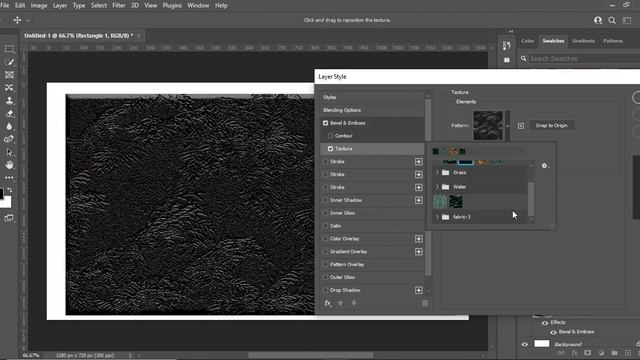Open the tool below the color swatches

9,218
